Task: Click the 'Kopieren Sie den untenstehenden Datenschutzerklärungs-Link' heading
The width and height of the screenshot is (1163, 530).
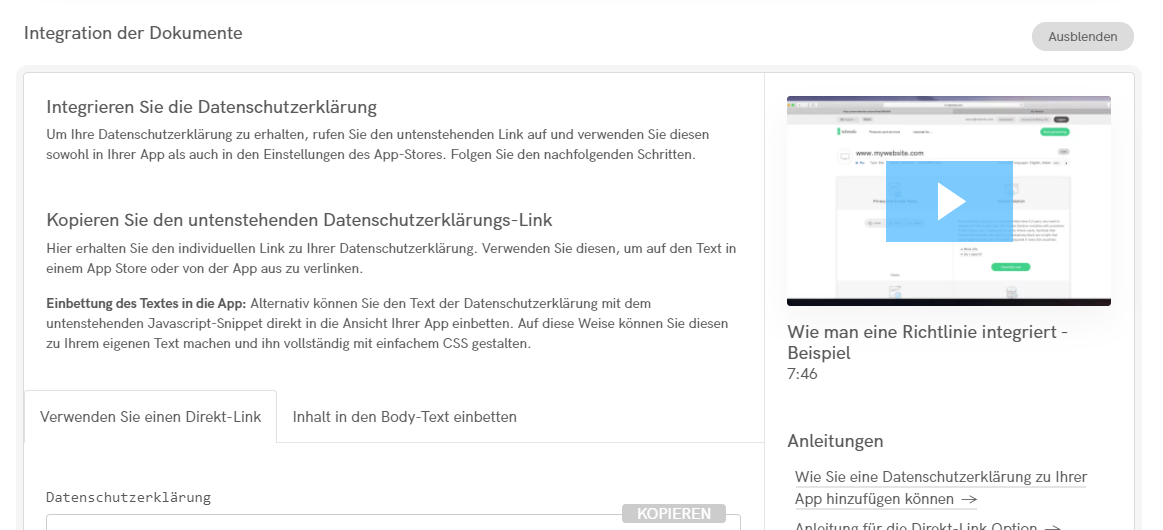Action: pos(299,220)
